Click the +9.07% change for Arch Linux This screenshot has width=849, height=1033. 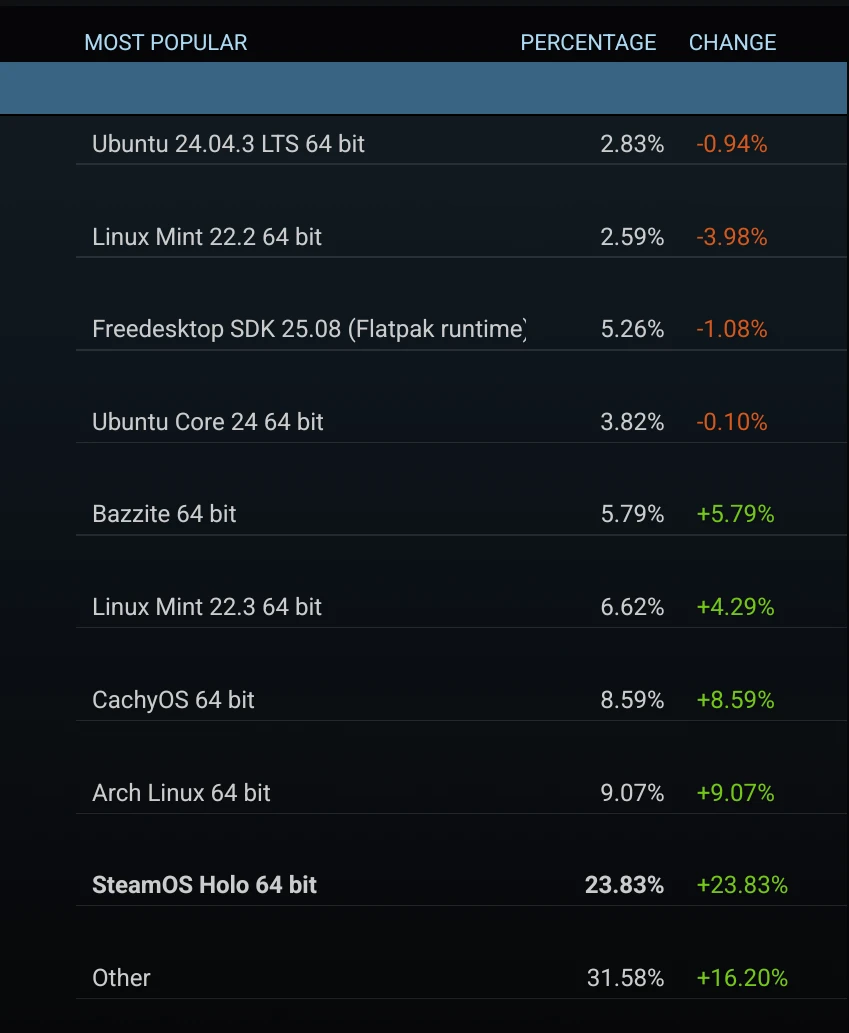pyautogui.click(x=735, y=793)
